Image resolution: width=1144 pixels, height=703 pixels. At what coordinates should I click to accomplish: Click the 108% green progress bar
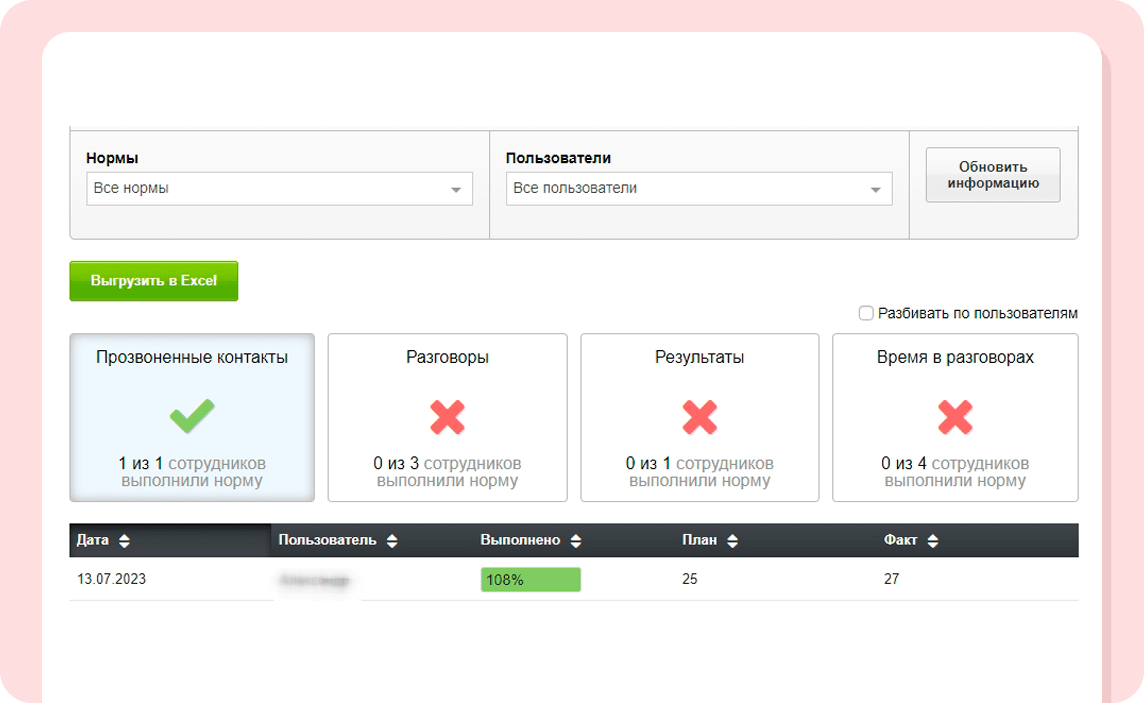pyautogui.click(x=530, y=580)
